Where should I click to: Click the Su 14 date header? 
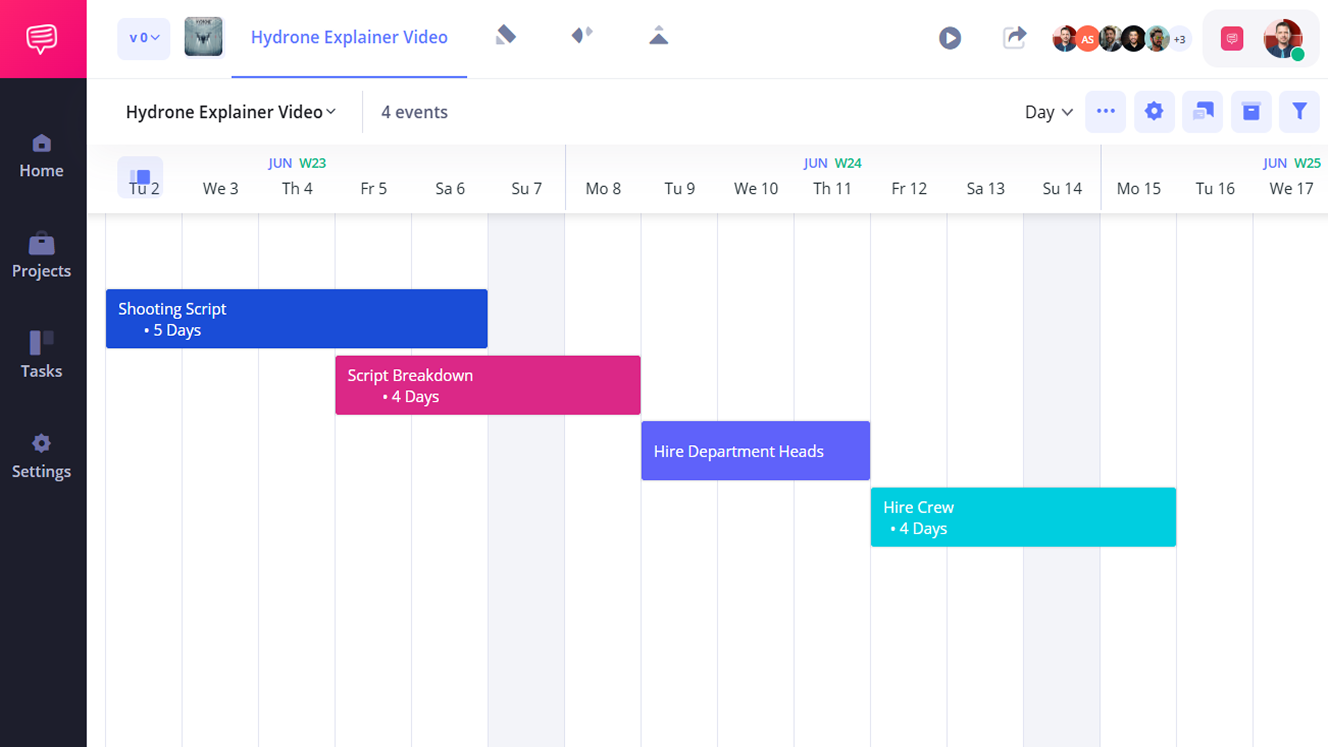pos(1062,188)
